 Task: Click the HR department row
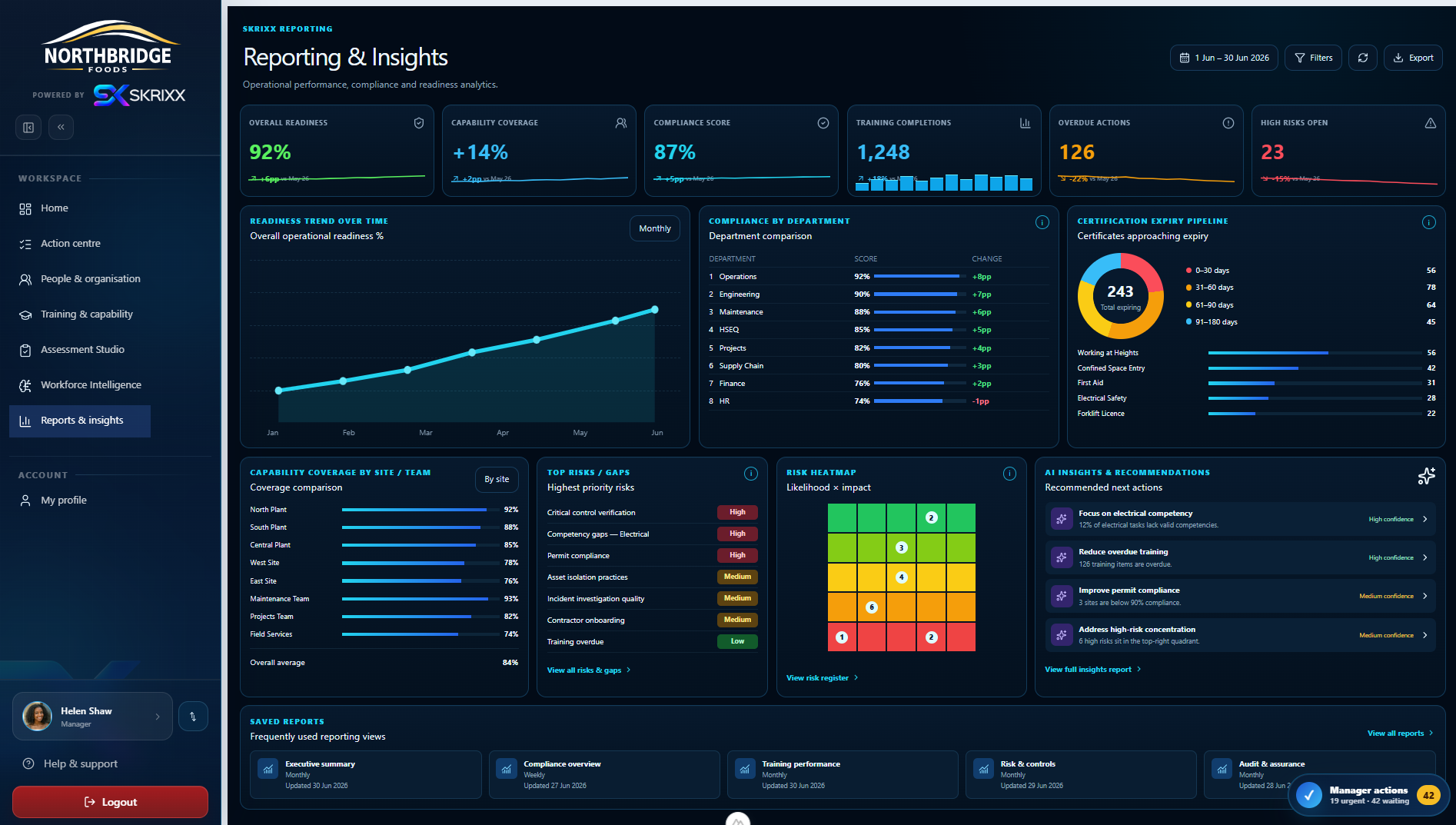click(878, 401)
